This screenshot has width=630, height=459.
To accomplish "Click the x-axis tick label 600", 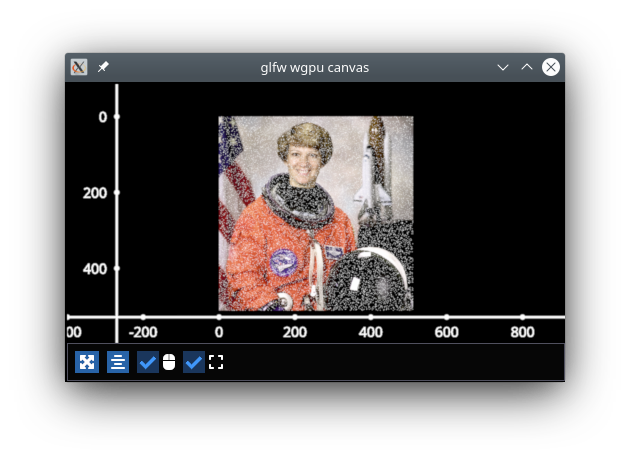I will (x=446, y=332).
